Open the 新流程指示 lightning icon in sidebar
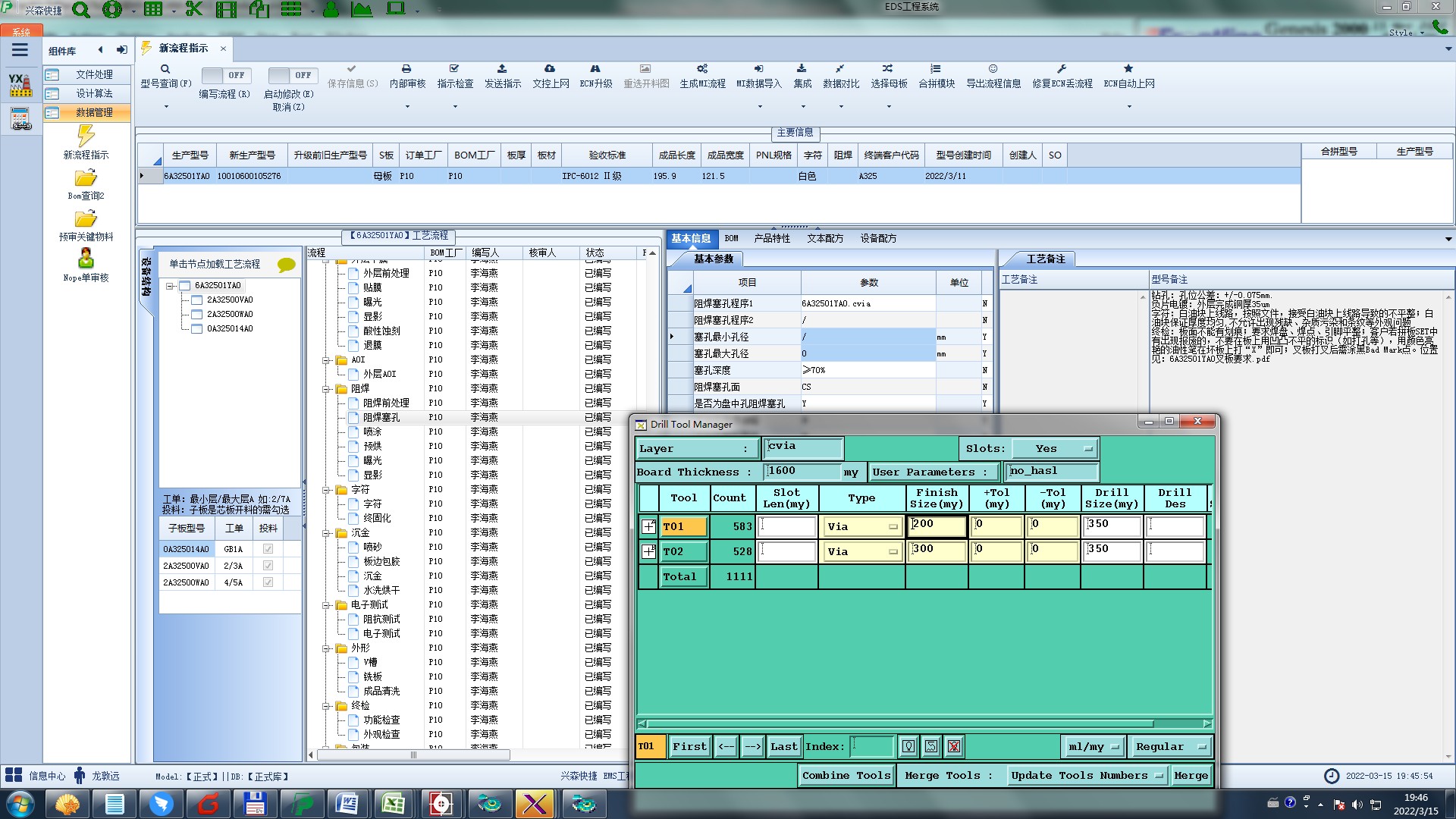Screen dimensions: 1456x819 click(86, 136)
